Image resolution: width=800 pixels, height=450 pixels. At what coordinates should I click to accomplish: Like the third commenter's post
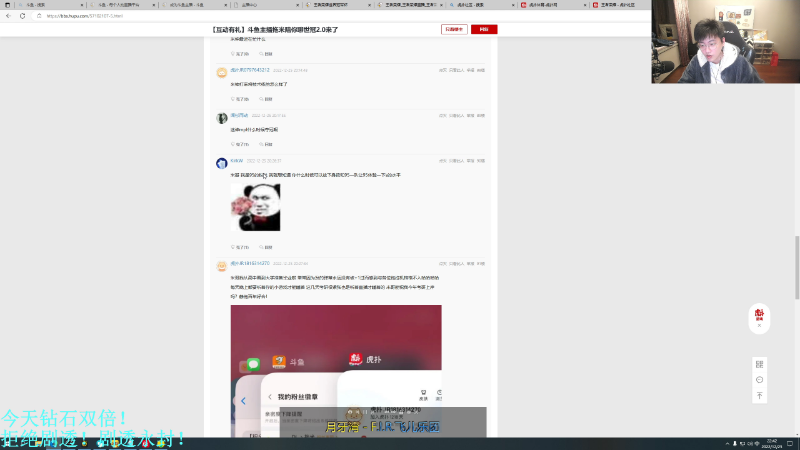point(240,144)
